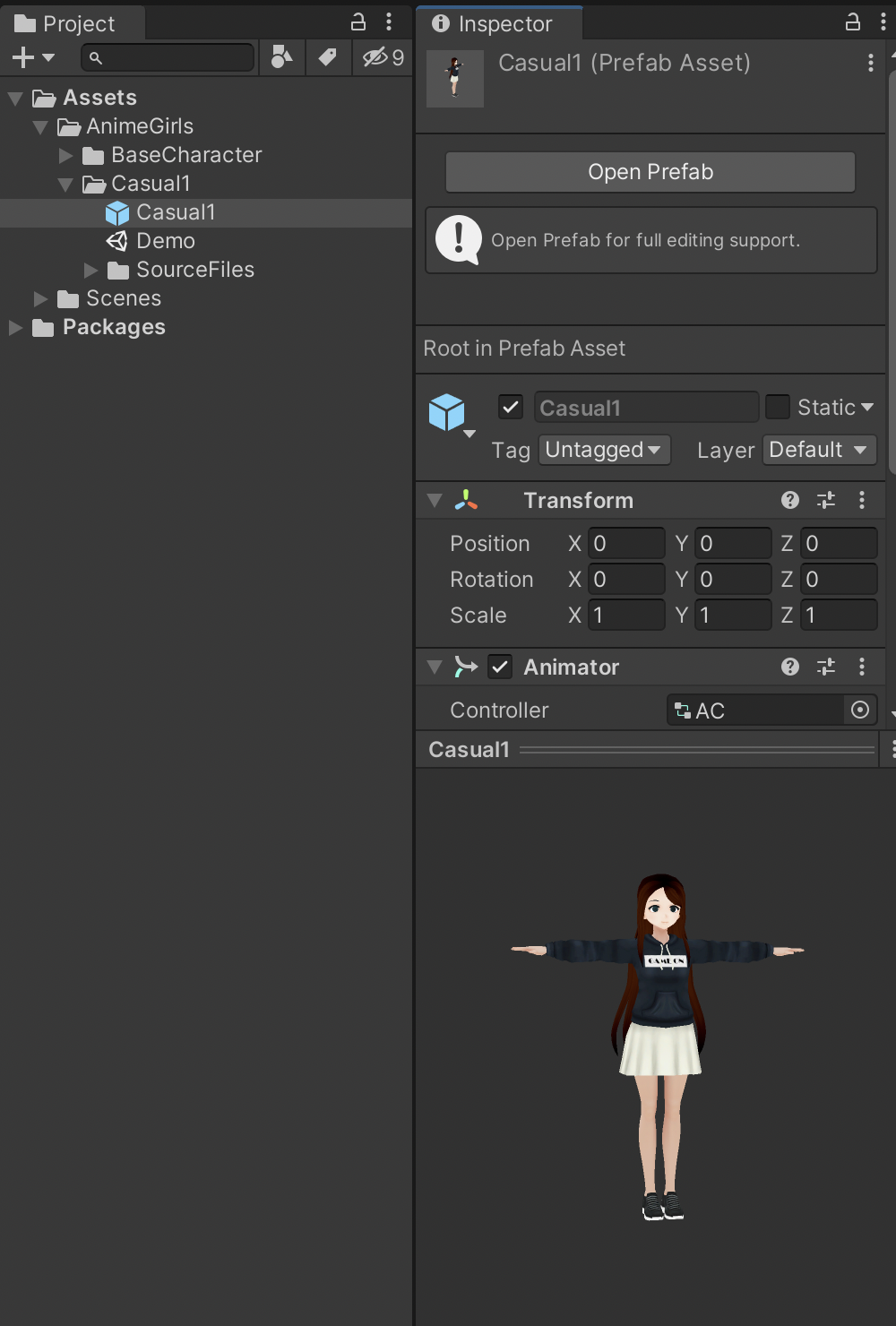Expand the BaseCharacter folder arrow
The width and height of the screenshot is (896, 1326).
click(65, 155)
